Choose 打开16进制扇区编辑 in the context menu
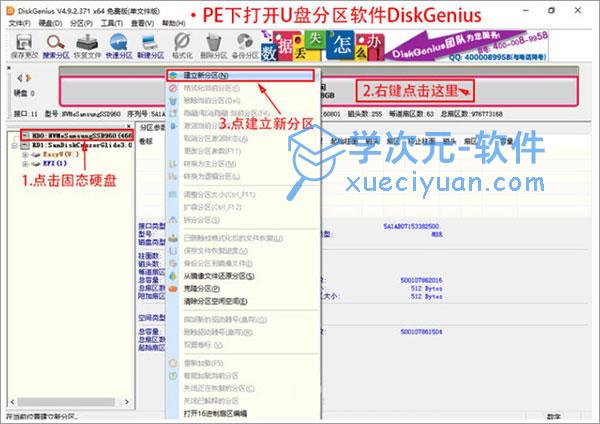The width and height of the screenshot is (600, 424). click(x=215, y=413)
